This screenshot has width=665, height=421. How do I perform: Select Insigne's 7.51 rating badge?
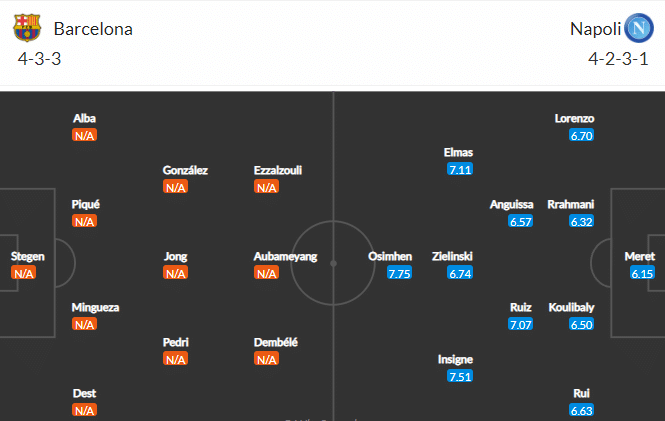tap(460, 376)
